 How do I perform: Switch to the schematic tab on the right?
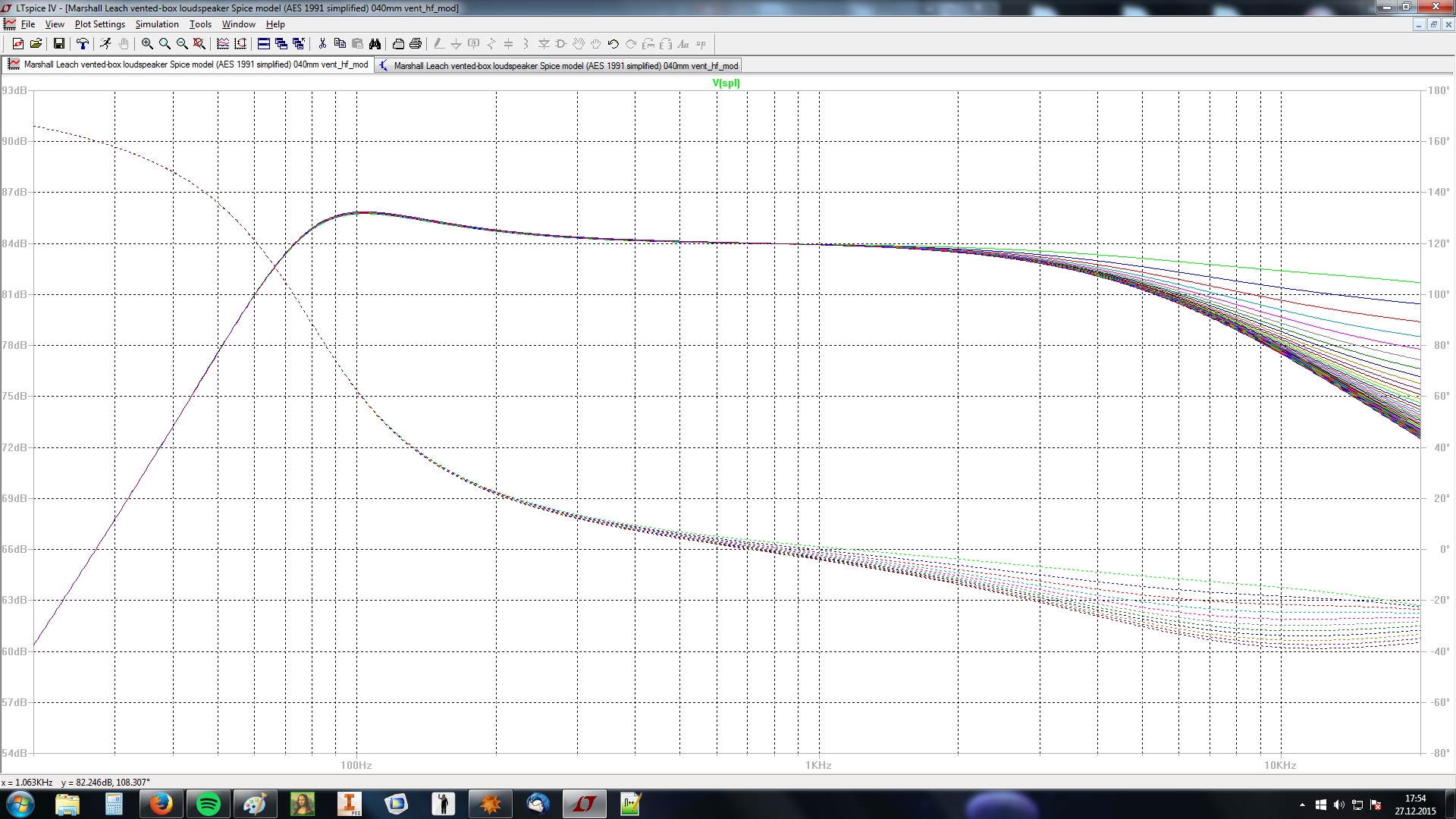pyautogui.click(x=558, y=66)
